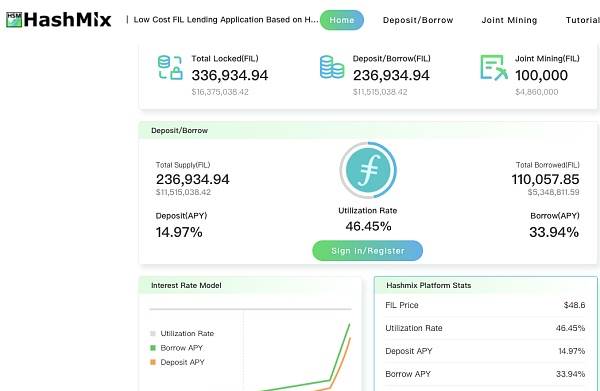This screenshot has width=600, height=391.
Task: Click the Joint Mining document arrow icon
Action: [494, 68]
